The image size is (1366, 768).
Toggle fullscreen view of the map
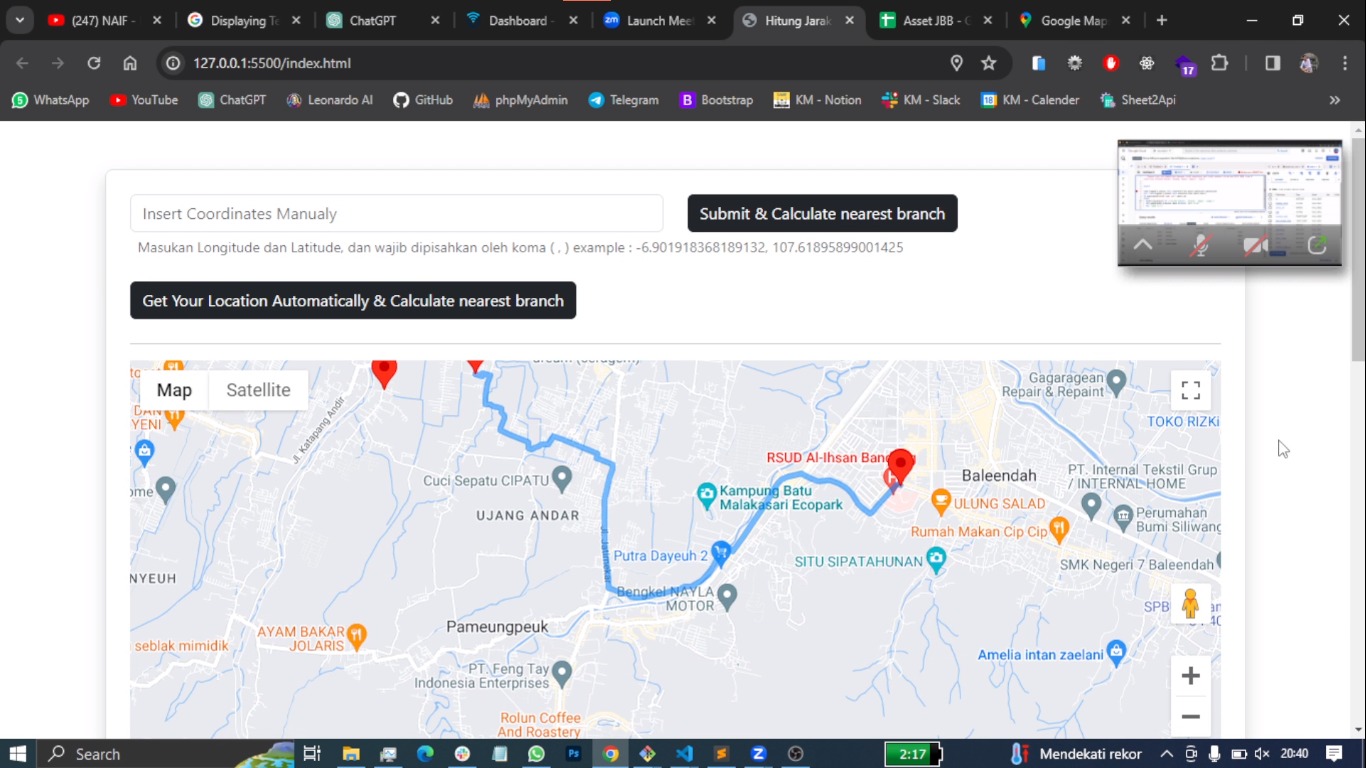click(x=1190, y=390)
